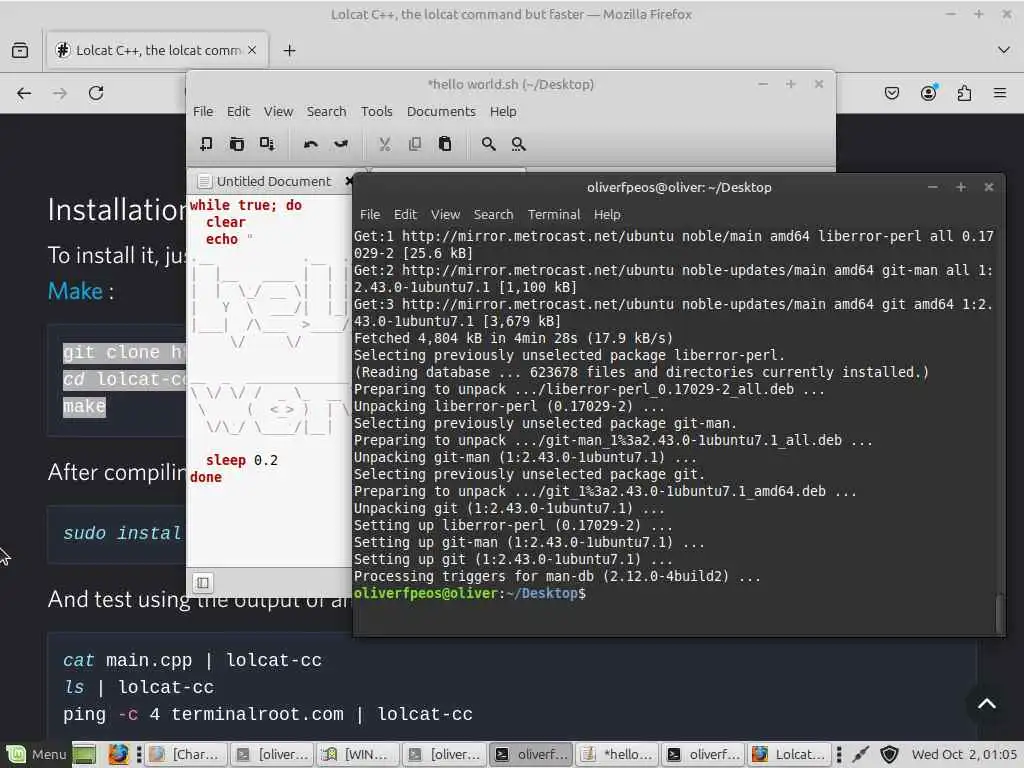Open the File menu in the terminal window

point(370,214)
